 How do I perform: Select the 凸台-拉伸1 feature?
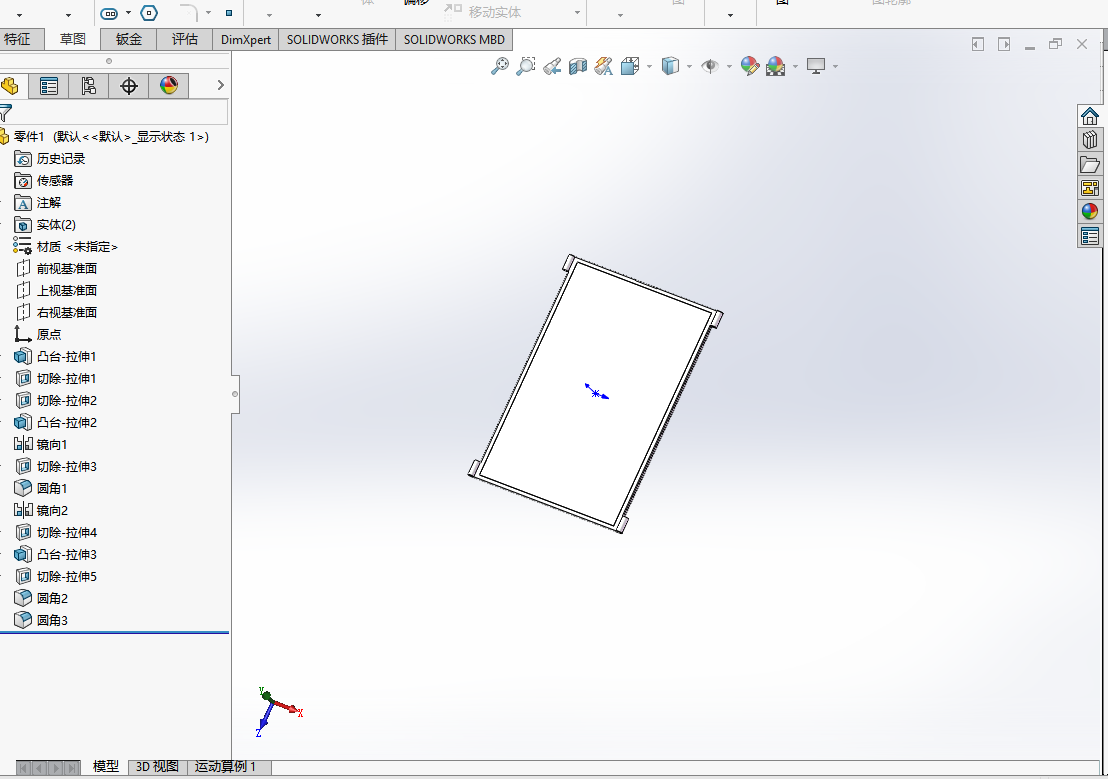click(x=66, y=356)
